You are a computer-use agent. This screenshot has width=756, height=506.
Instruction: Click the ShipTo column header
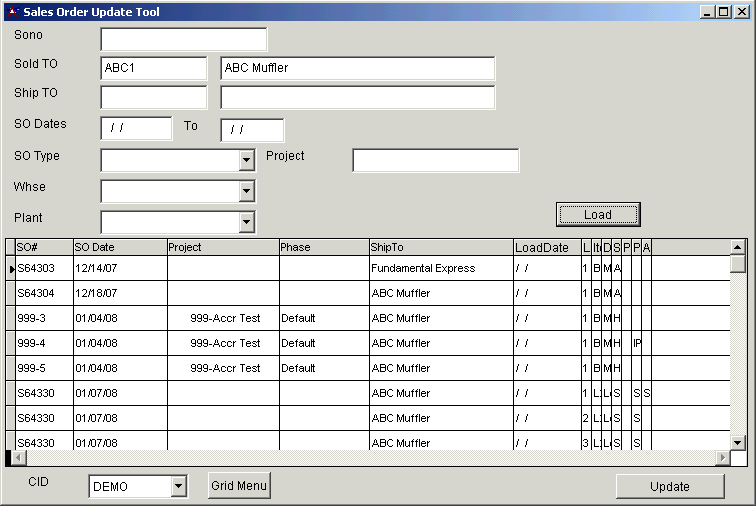(440, 247)
